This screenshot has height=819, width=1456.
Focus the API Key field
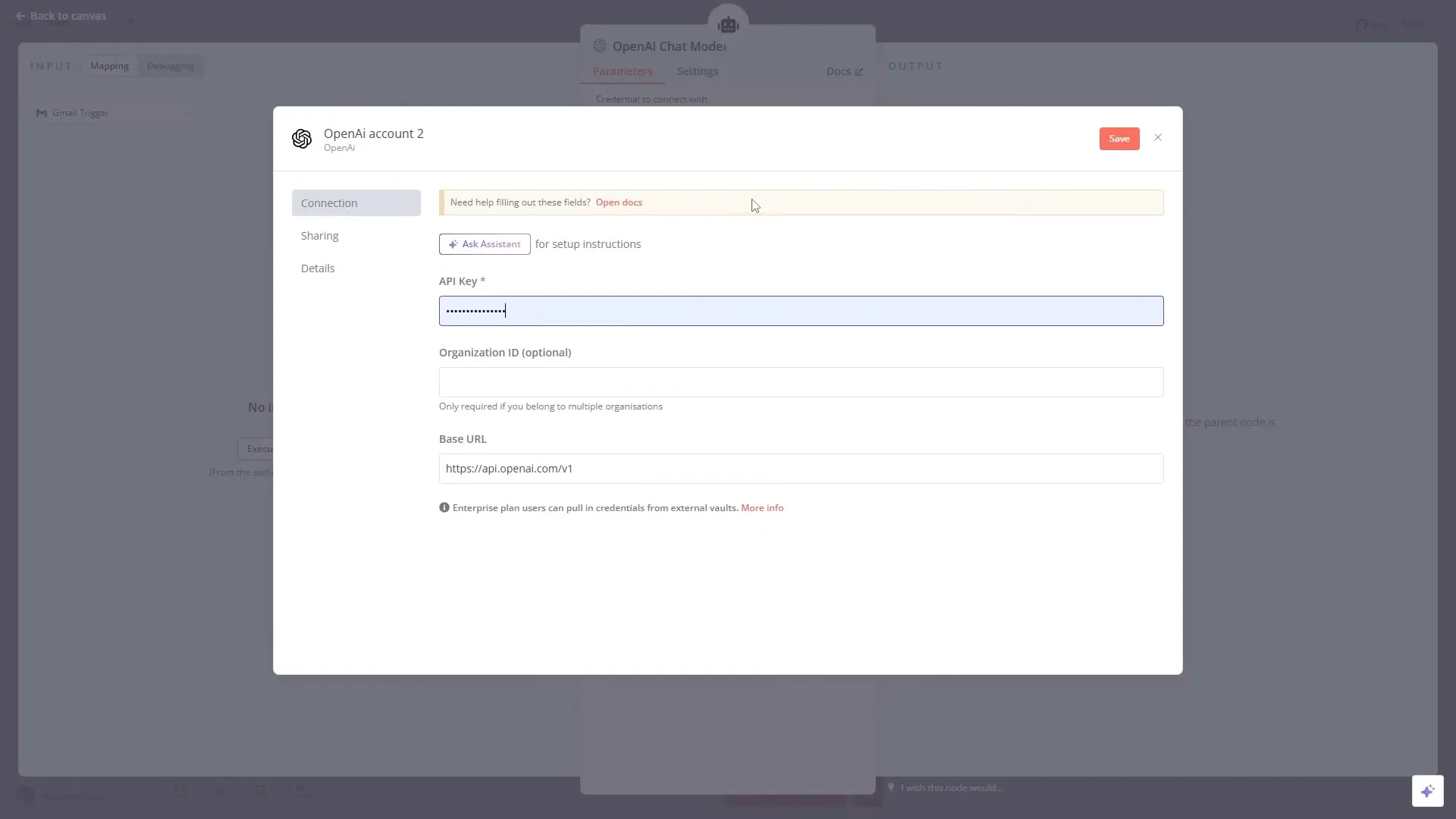click(801, 311)
